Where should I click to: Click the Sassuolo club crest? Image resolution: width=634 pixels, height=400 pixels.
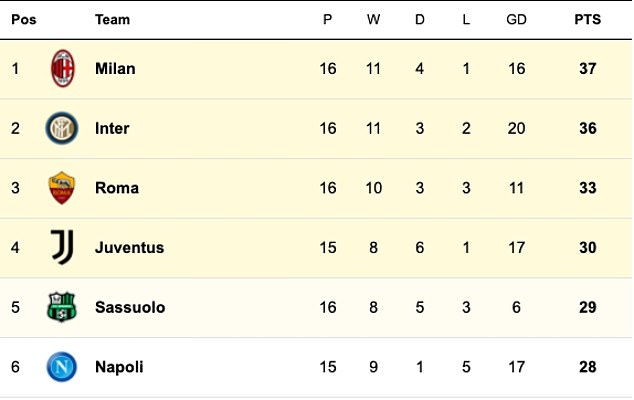pos(62,307)
